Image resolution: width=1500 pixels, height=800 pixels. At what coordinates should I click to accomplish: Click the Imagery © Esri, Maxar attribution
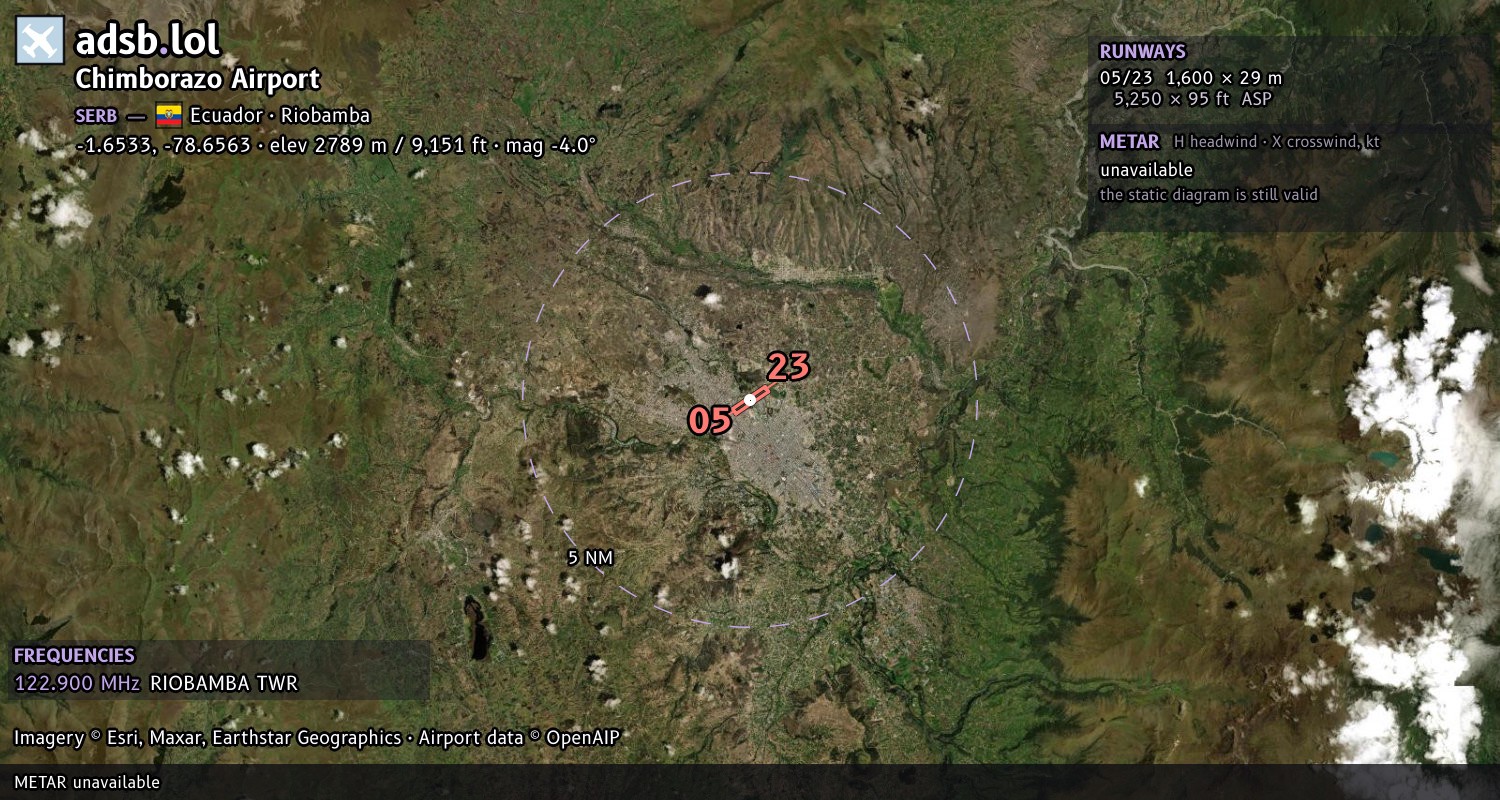coord(207,738)
